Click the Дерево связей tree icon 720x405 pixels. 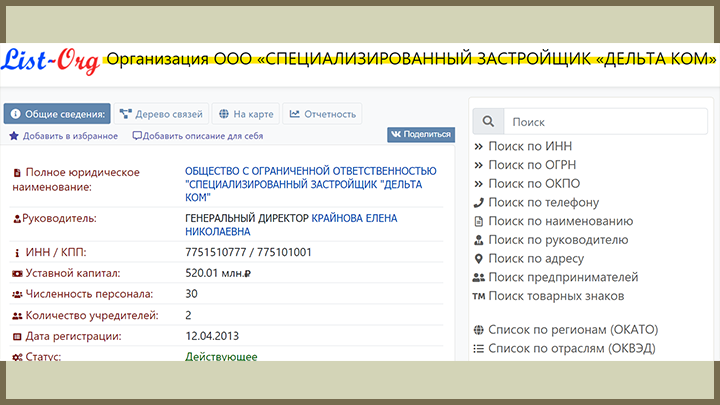pyautogui.click(x=125, y=114)
